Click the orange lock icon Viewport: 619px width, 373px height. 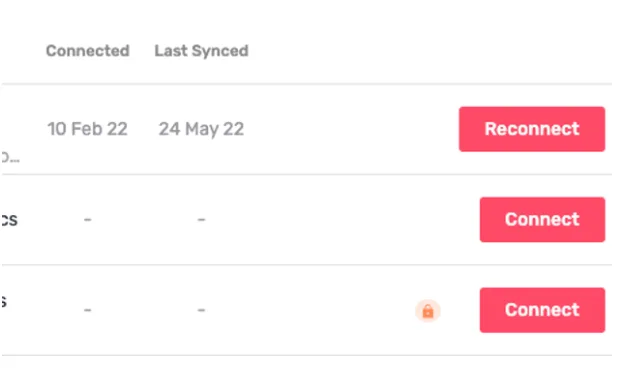point(428,311)
